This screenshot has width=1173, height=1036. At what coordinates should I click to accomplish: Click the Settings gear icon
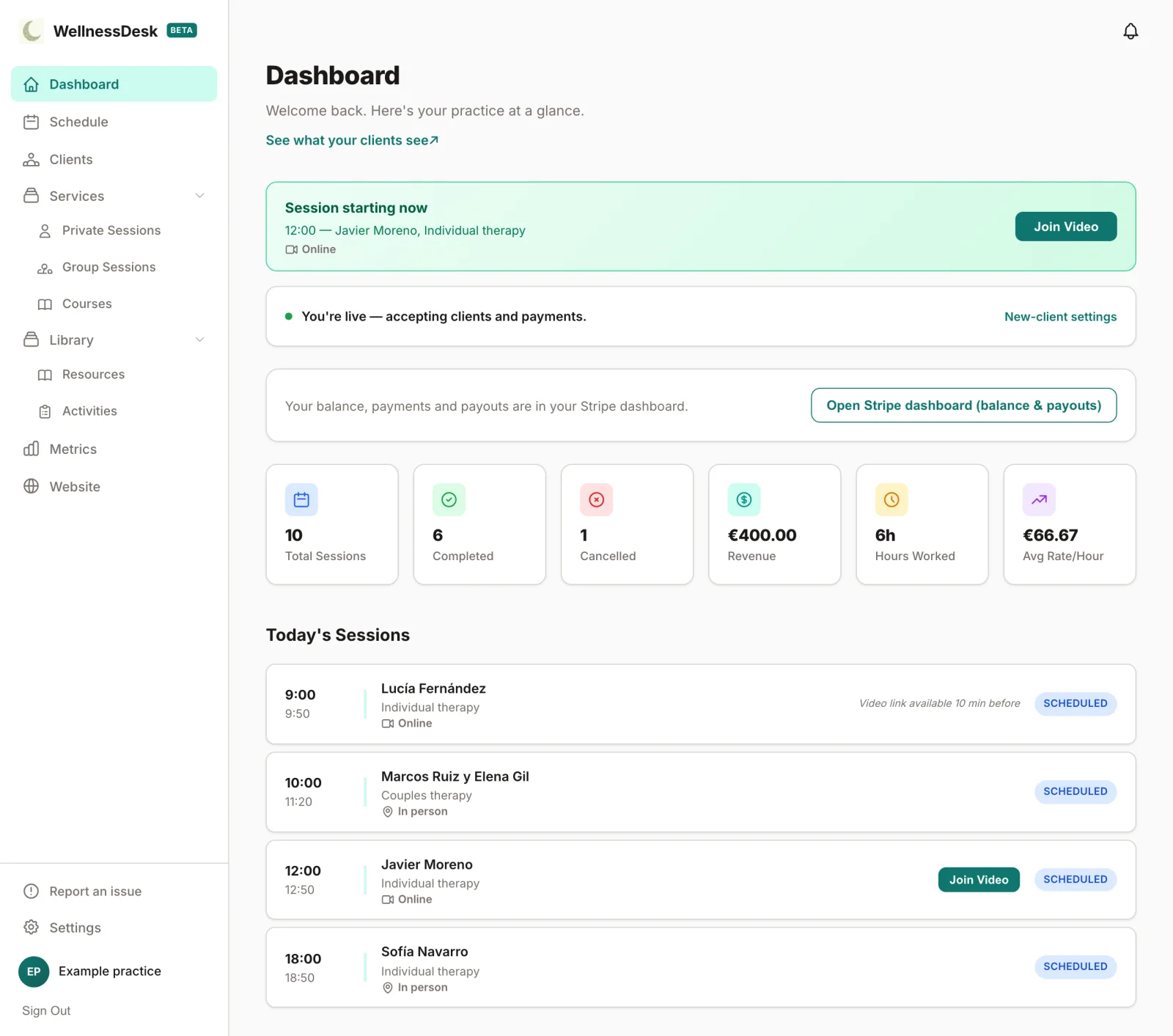click(31, 927)
